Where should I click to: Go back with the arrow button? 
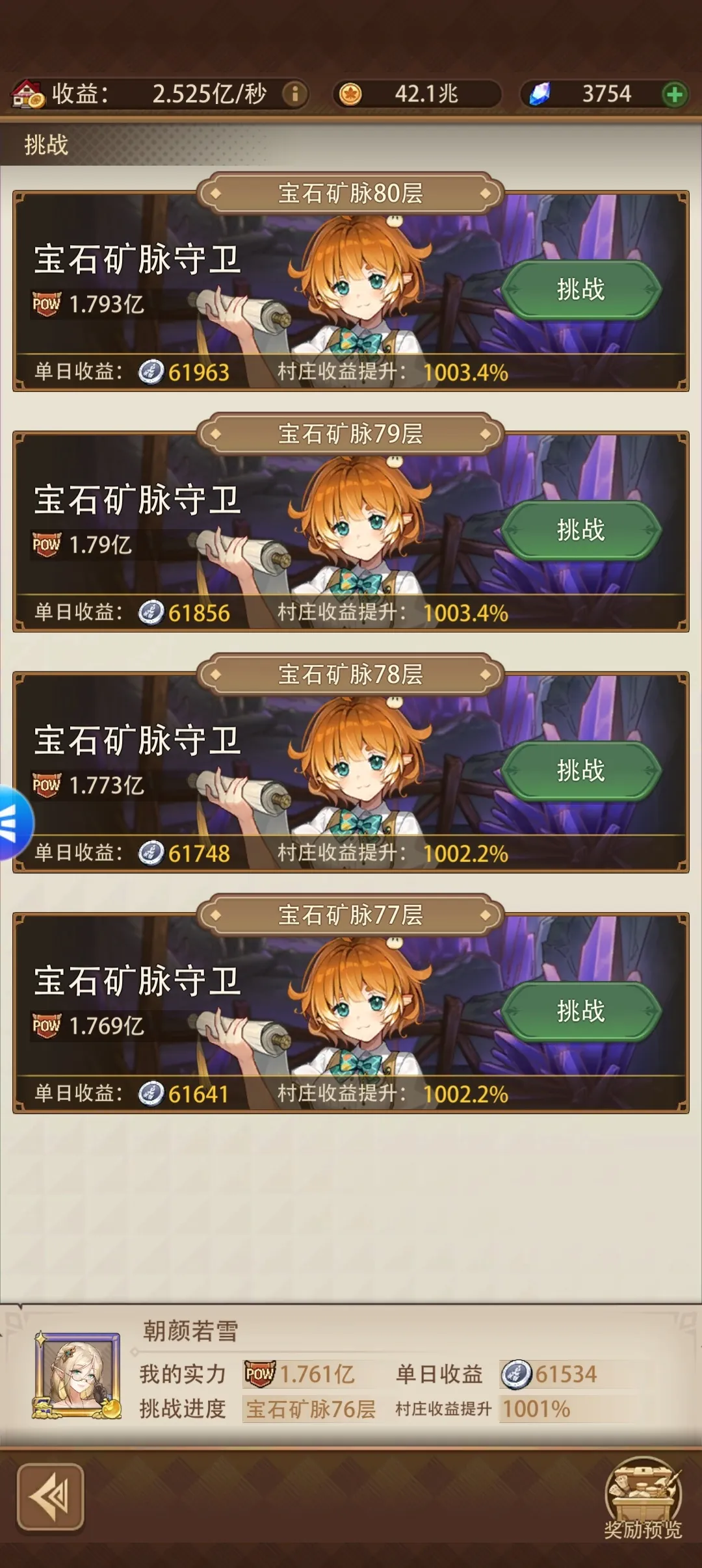51,1497
